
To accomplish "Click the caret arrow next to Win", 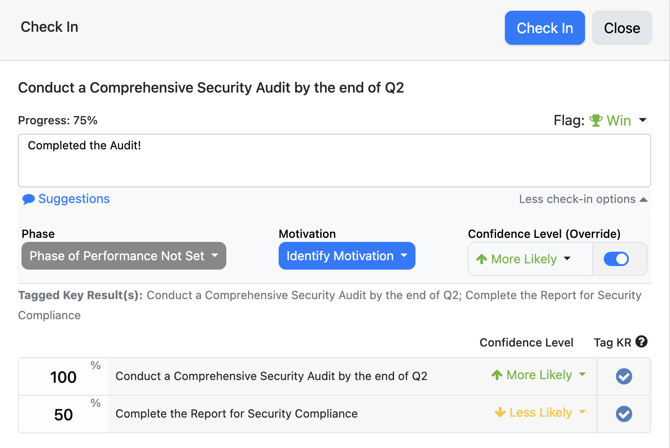I will [x=643, y=121].
